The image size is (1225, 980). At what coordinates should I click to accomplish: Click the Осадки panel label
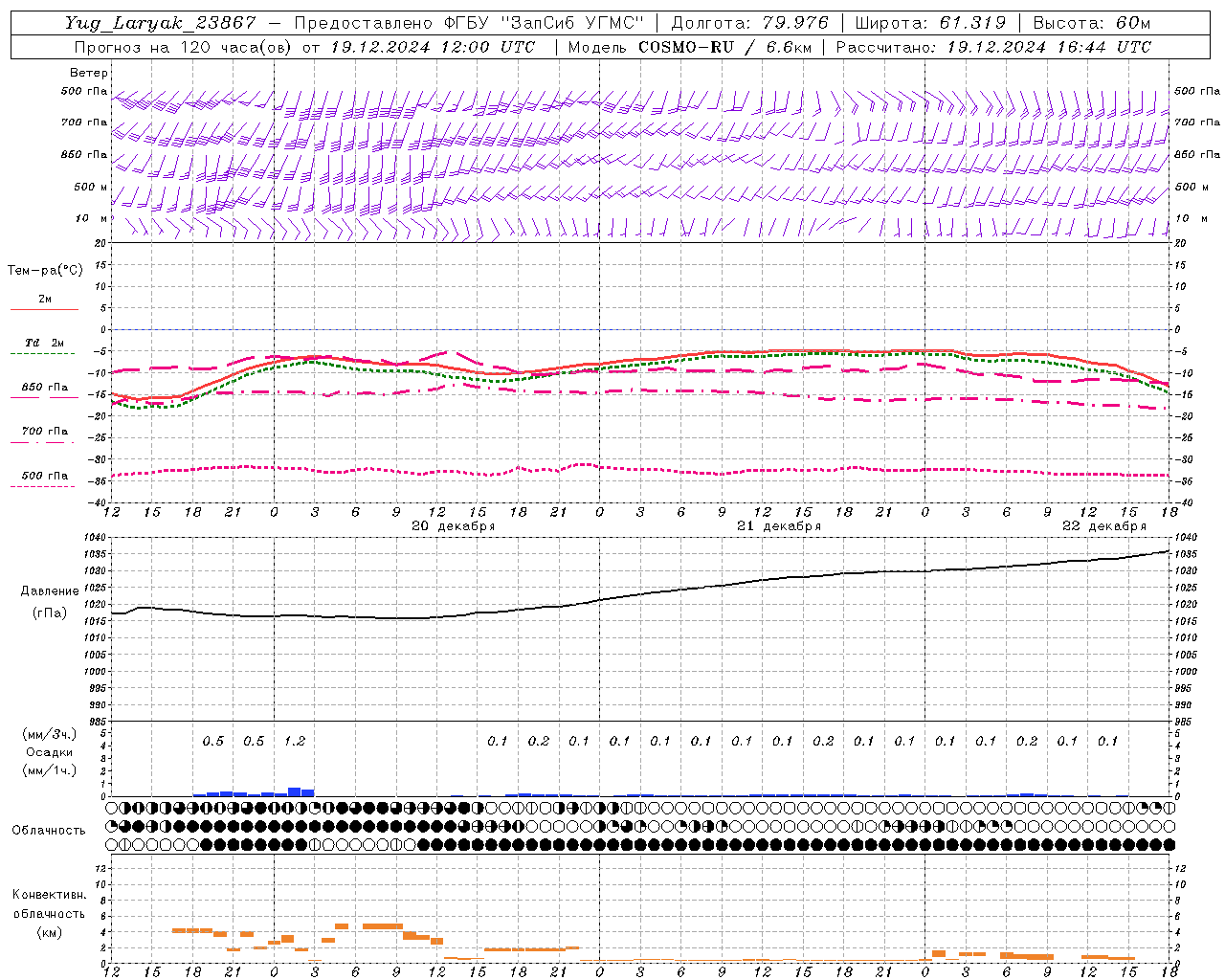point(50,752)
